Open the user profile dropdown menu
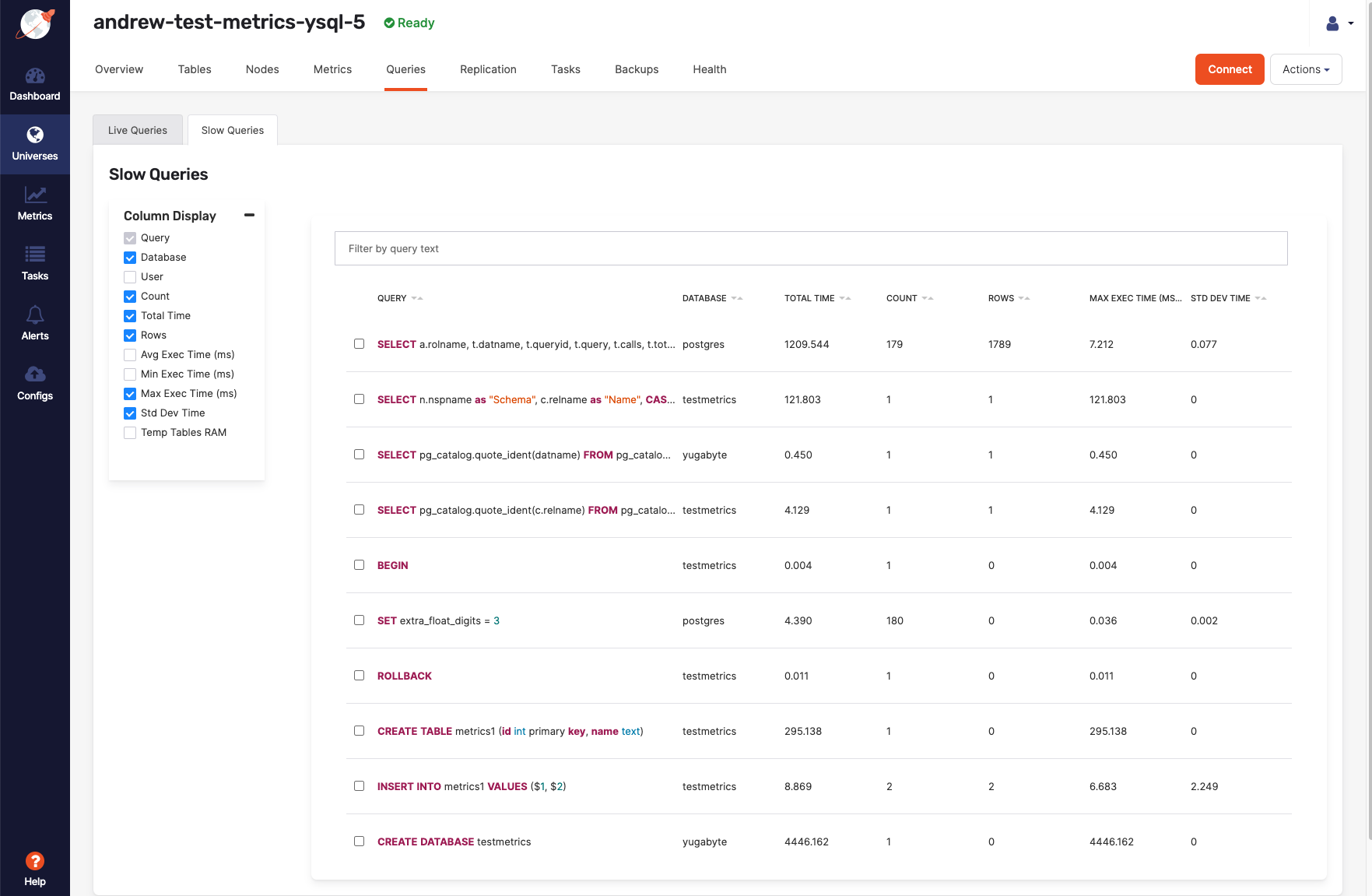Viewport: 1372px width, 896px height. click(x=1339, y=23)
